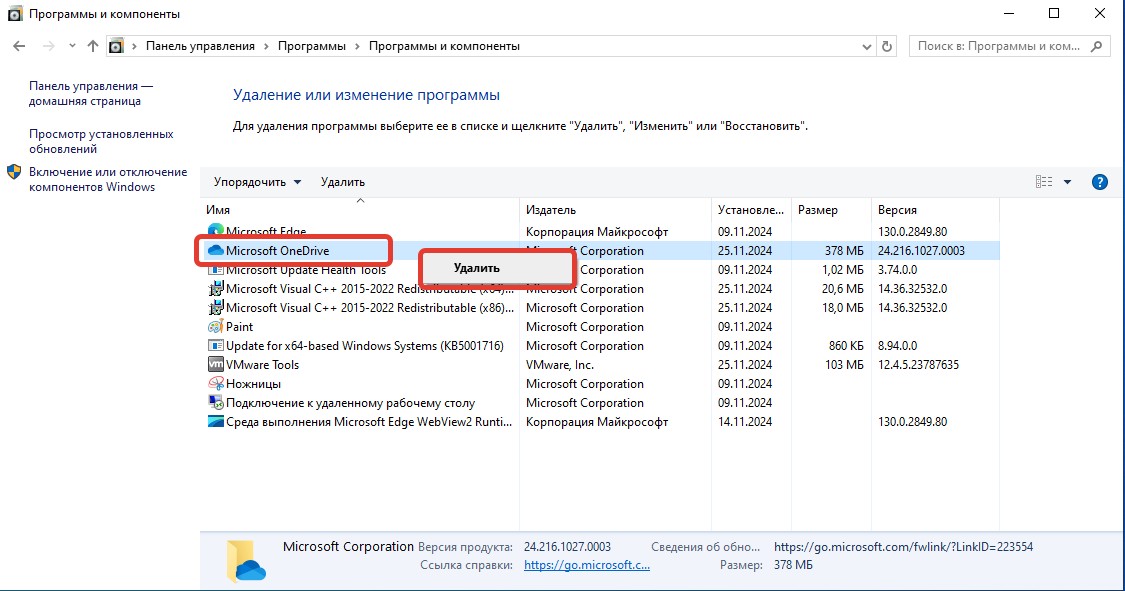Select the Microsoft Edge icon
The height and width of the screenshot is (591, 1125).
click(215, 231)
